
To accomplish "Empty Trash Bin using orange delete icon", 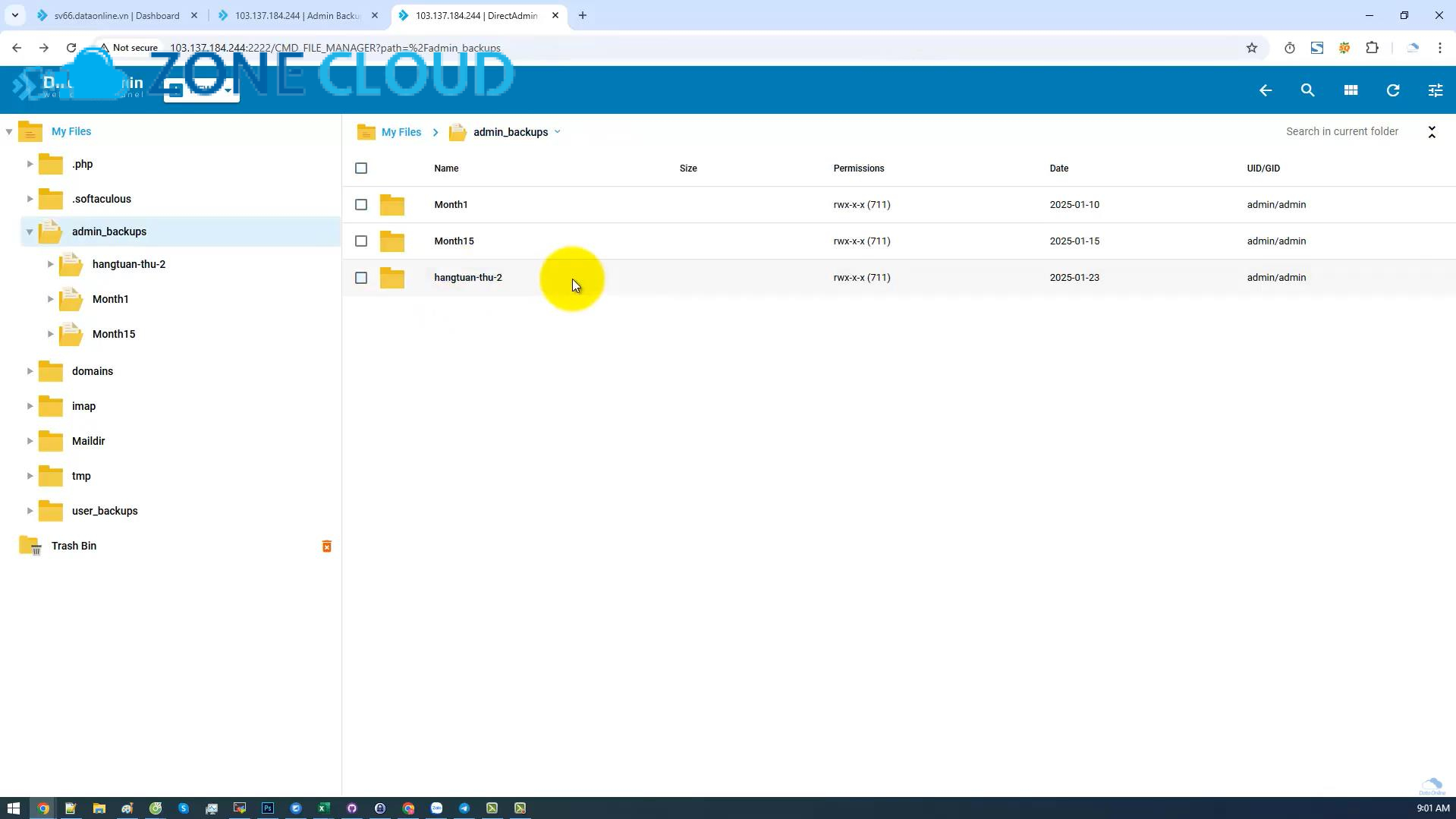I will point(327,547).
